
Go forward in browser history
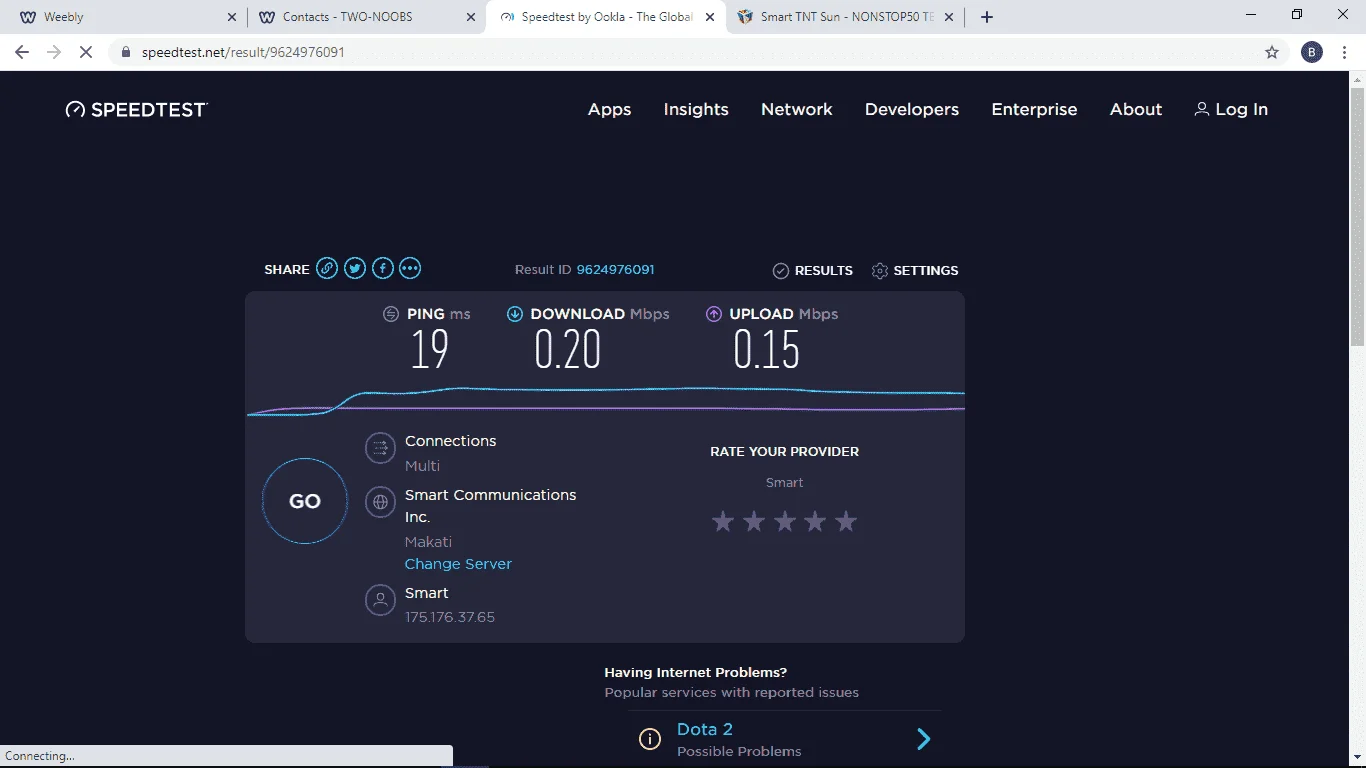(x=54, y=52)
